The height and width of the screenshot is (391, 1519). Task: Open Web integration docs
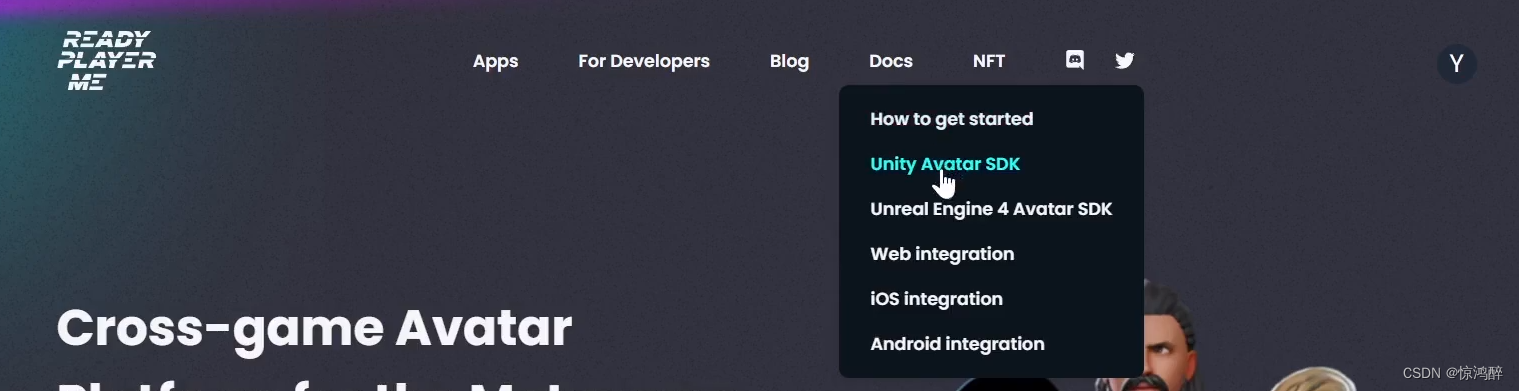[x=942, y=254]
